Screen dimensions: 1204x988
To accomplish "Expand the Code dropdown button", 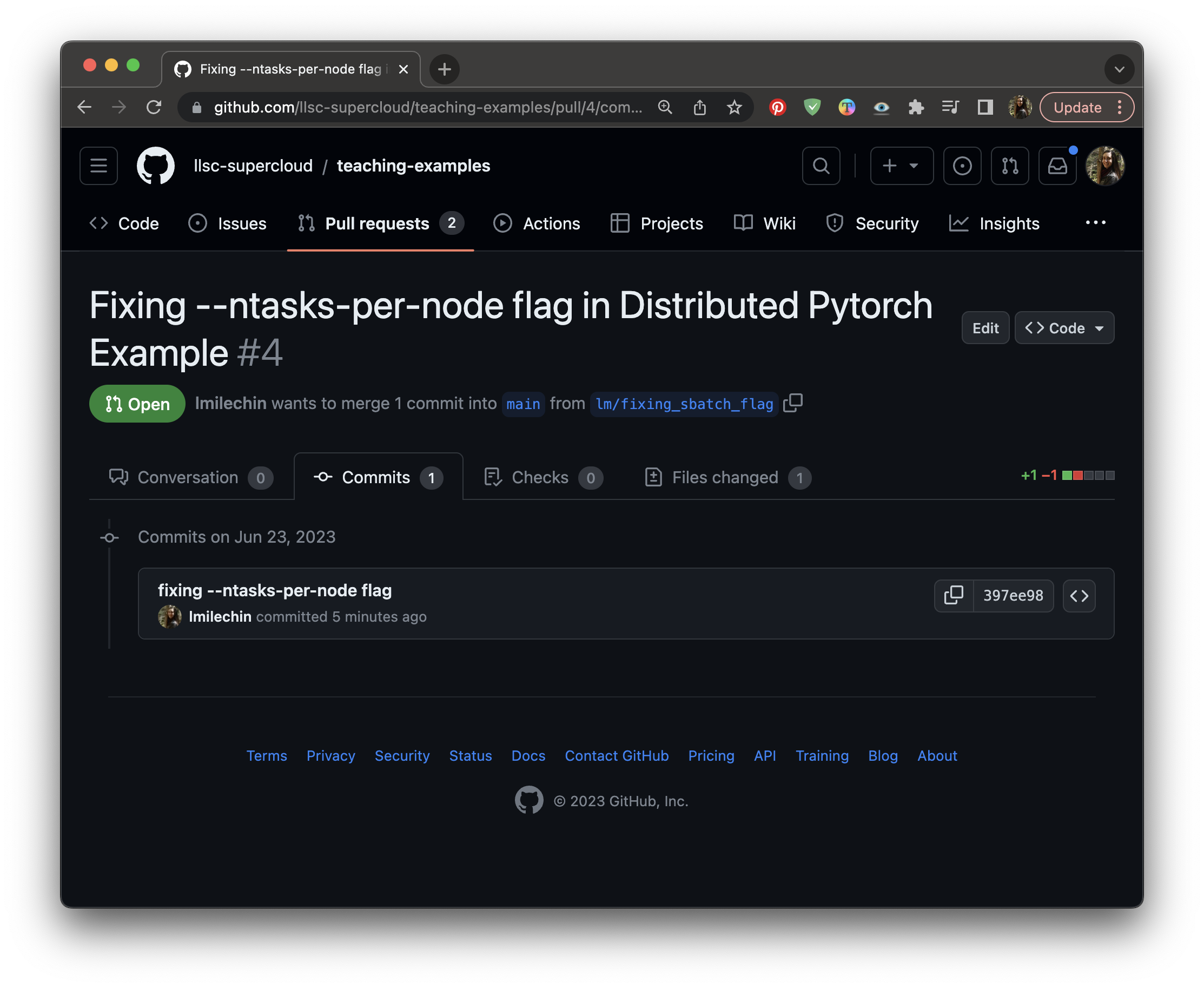I will [x=1064, y=328].
